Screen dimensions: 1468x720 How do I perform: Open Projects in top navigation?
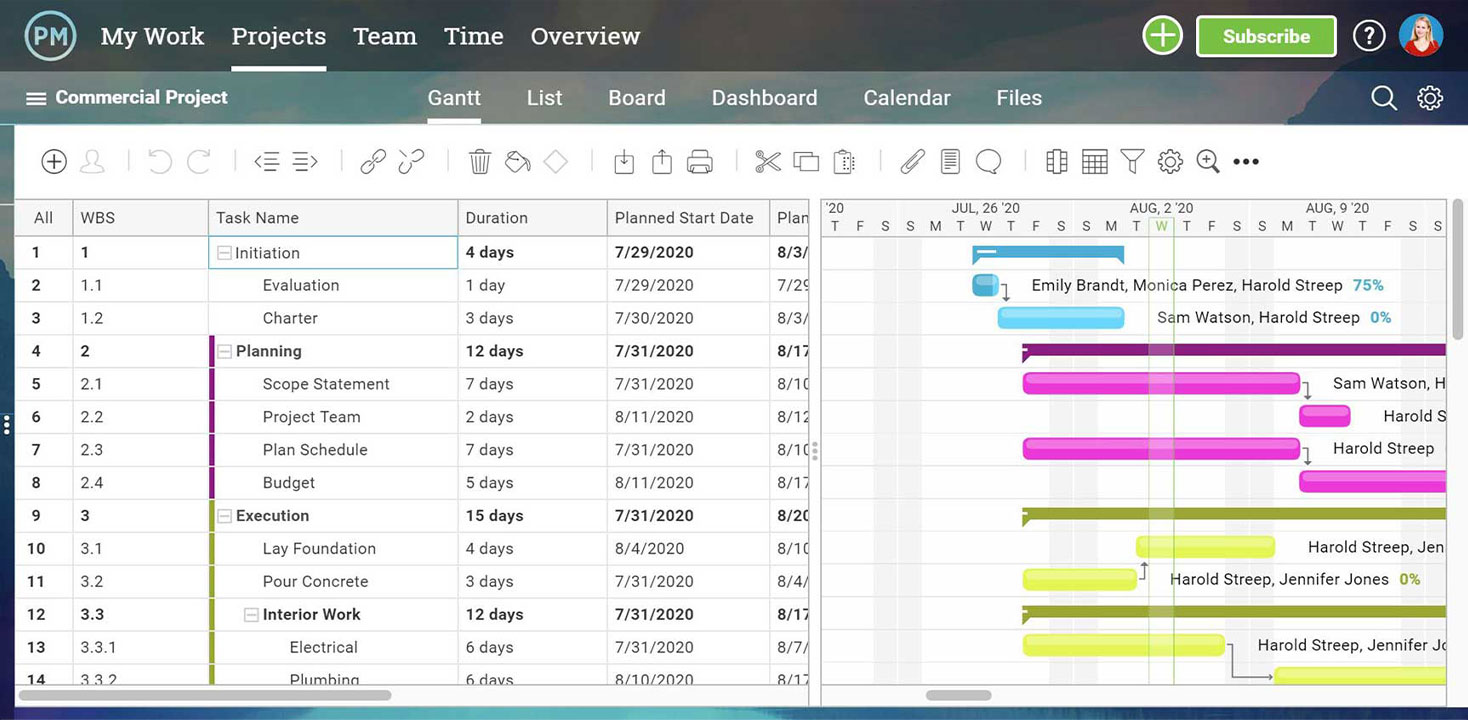279,36
